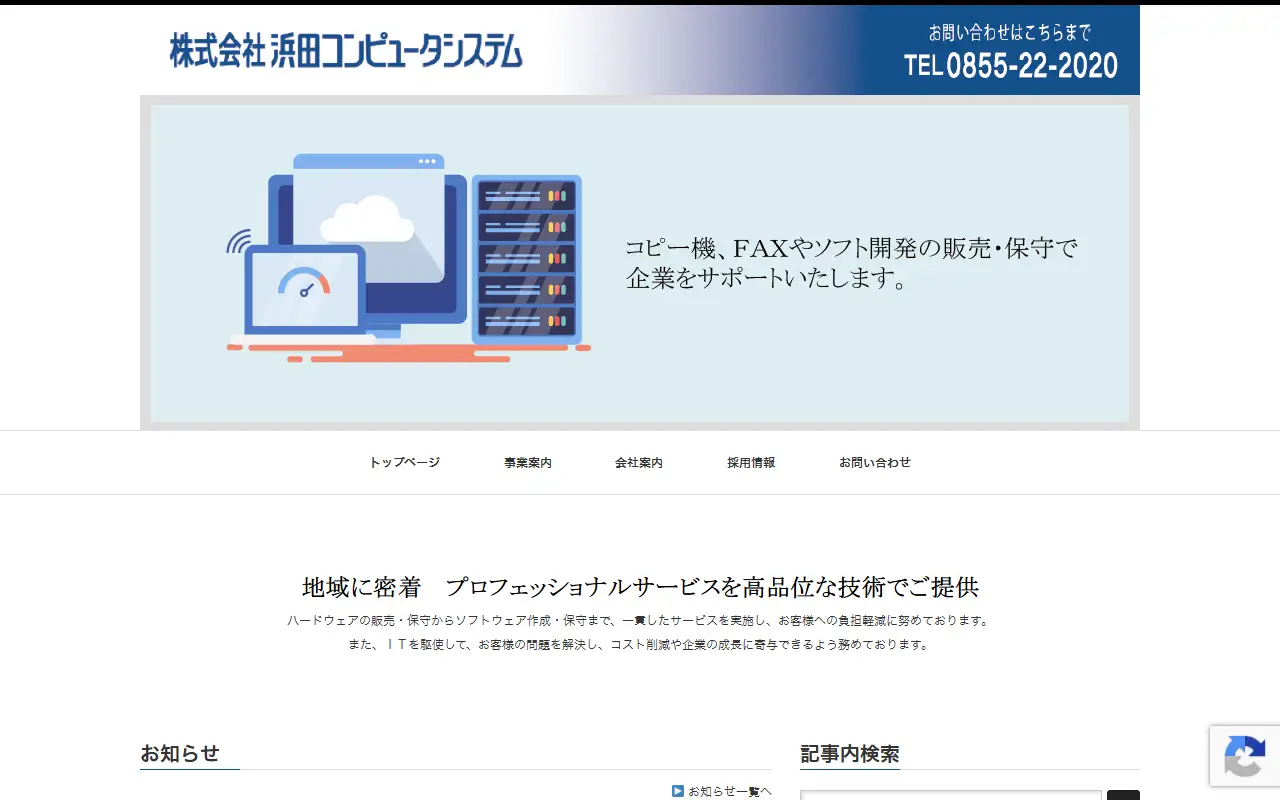Go to the 事業案内 page
The width and height of the screenshot is (1280, 800).
[528, 463]
